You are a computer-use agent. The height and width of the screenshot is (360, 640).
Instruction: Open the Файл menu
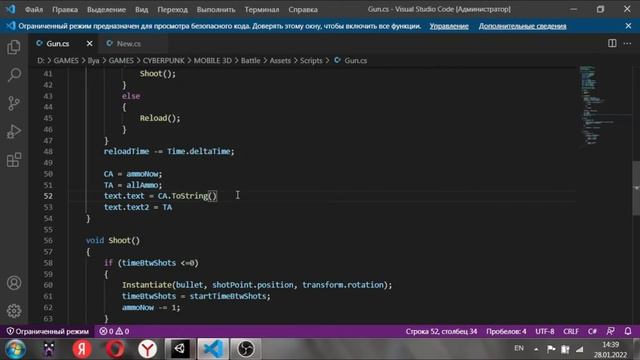(33, 9)
